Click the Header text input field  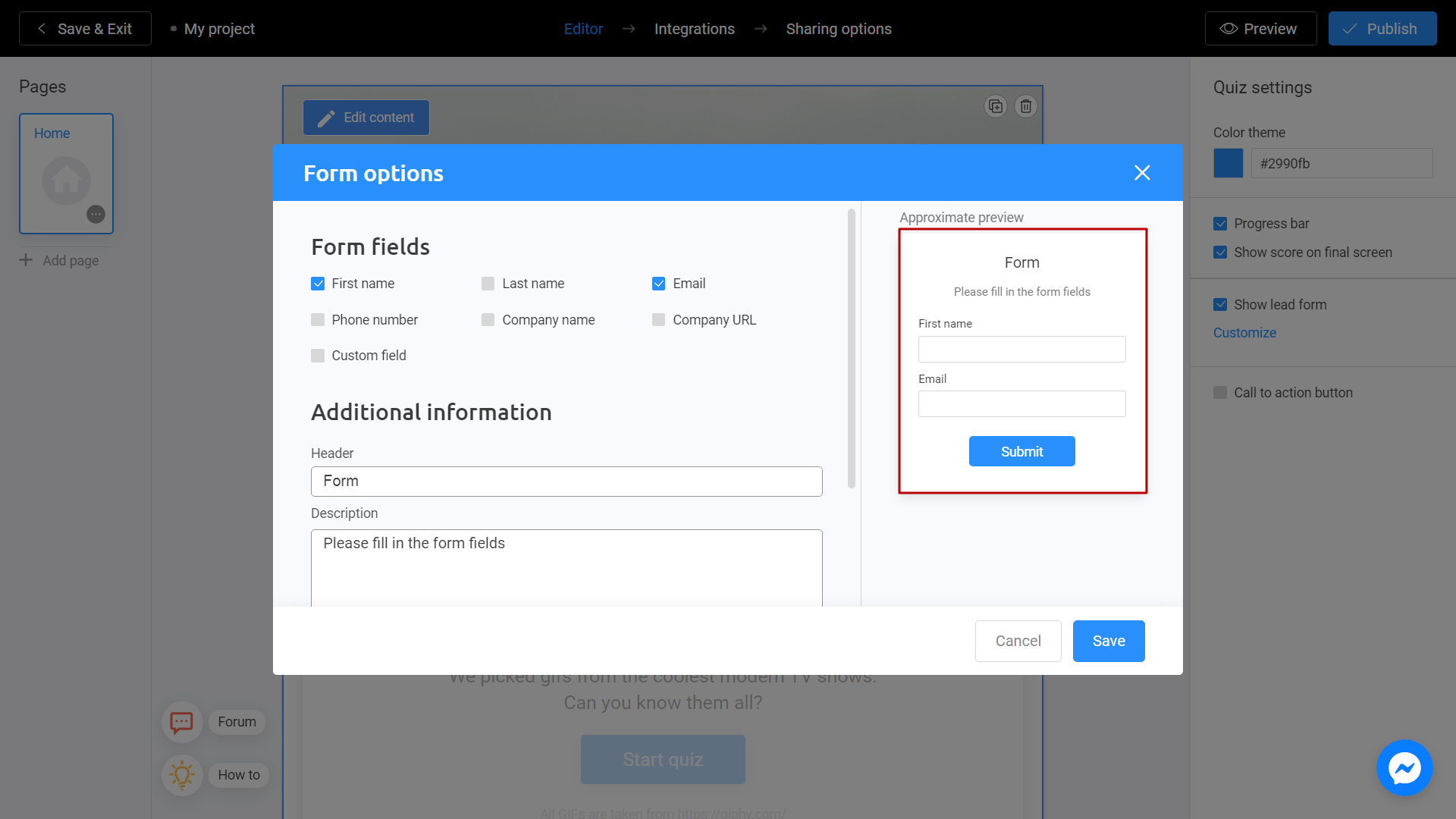567,481
